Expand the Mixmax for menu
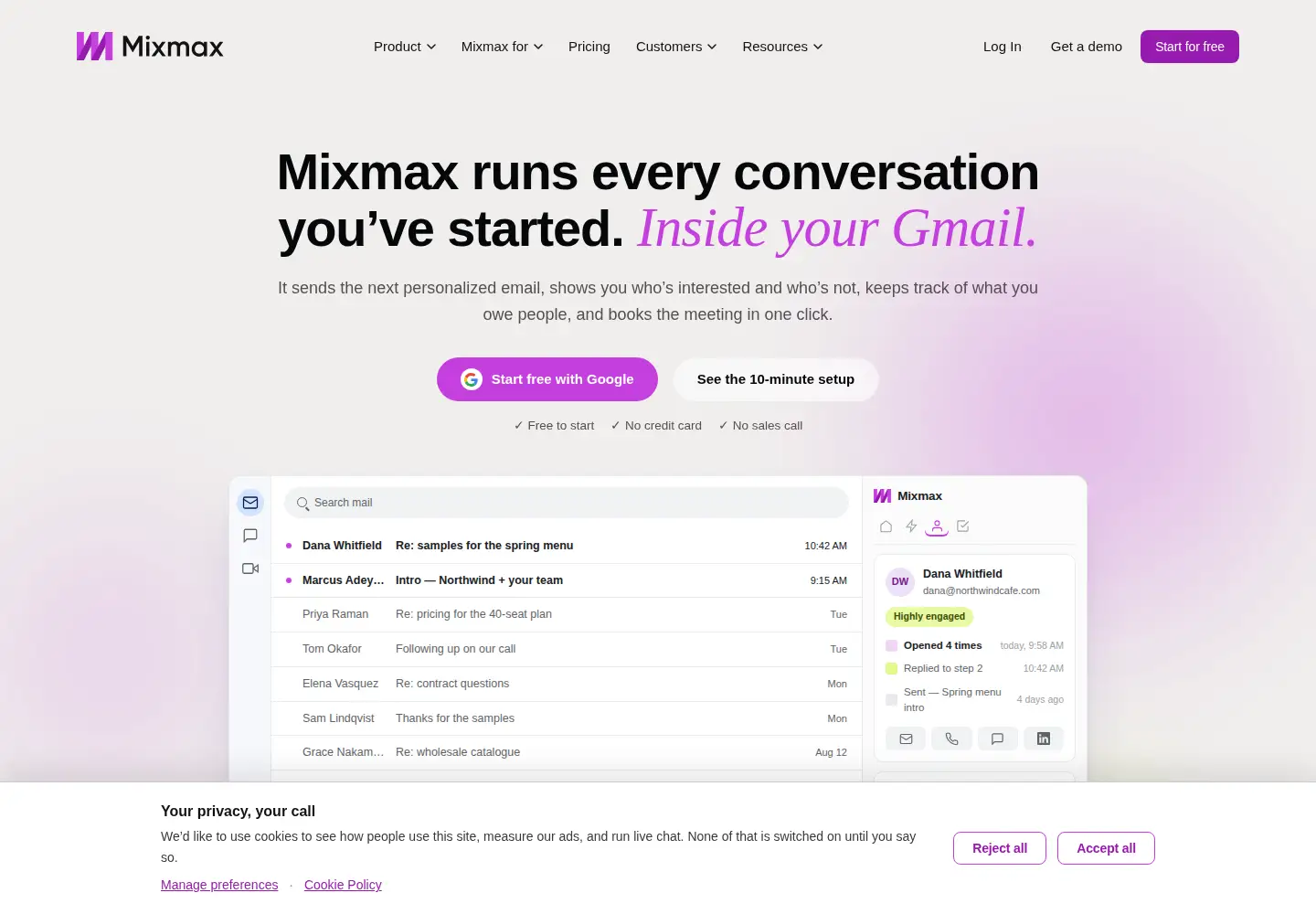 (502, 47)
